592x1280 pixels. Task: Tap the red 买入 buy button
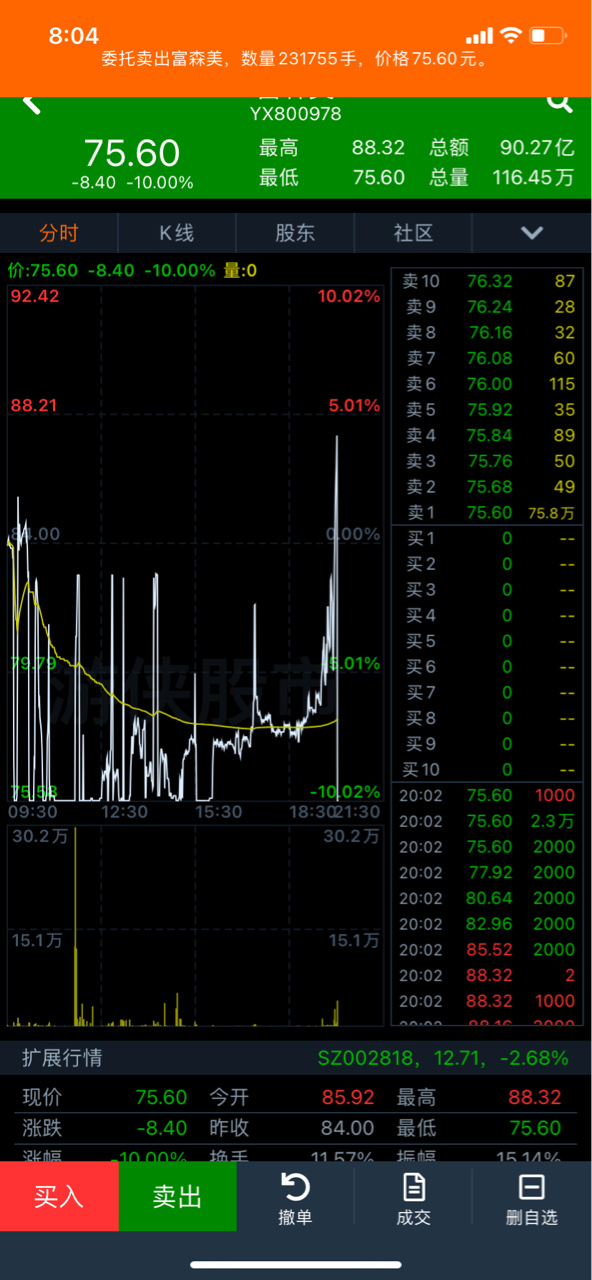click(59, 1196)
